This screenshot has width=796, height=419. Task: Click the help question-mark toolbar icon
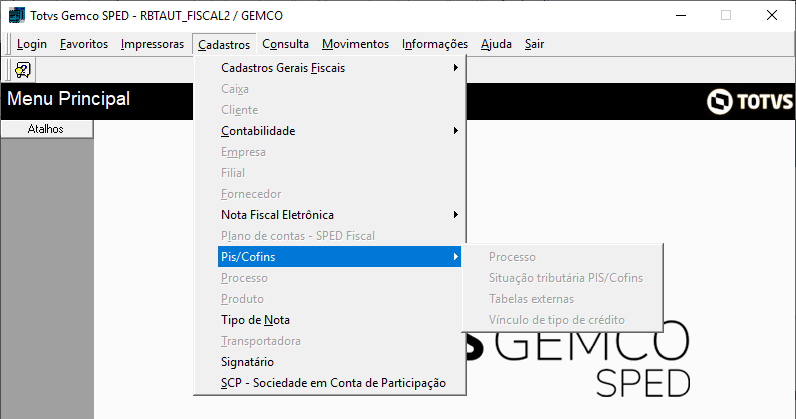pos(23,70)
